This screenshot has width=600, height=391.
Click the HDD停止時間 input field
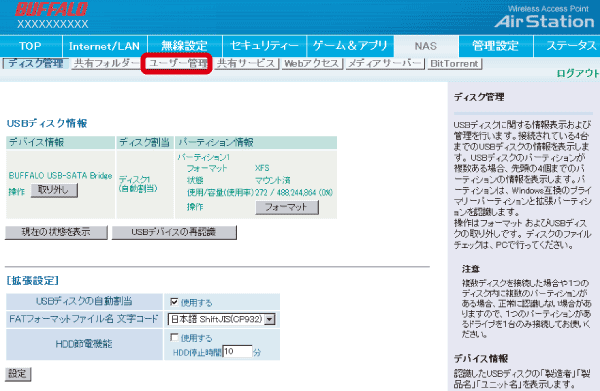point(237,351)
